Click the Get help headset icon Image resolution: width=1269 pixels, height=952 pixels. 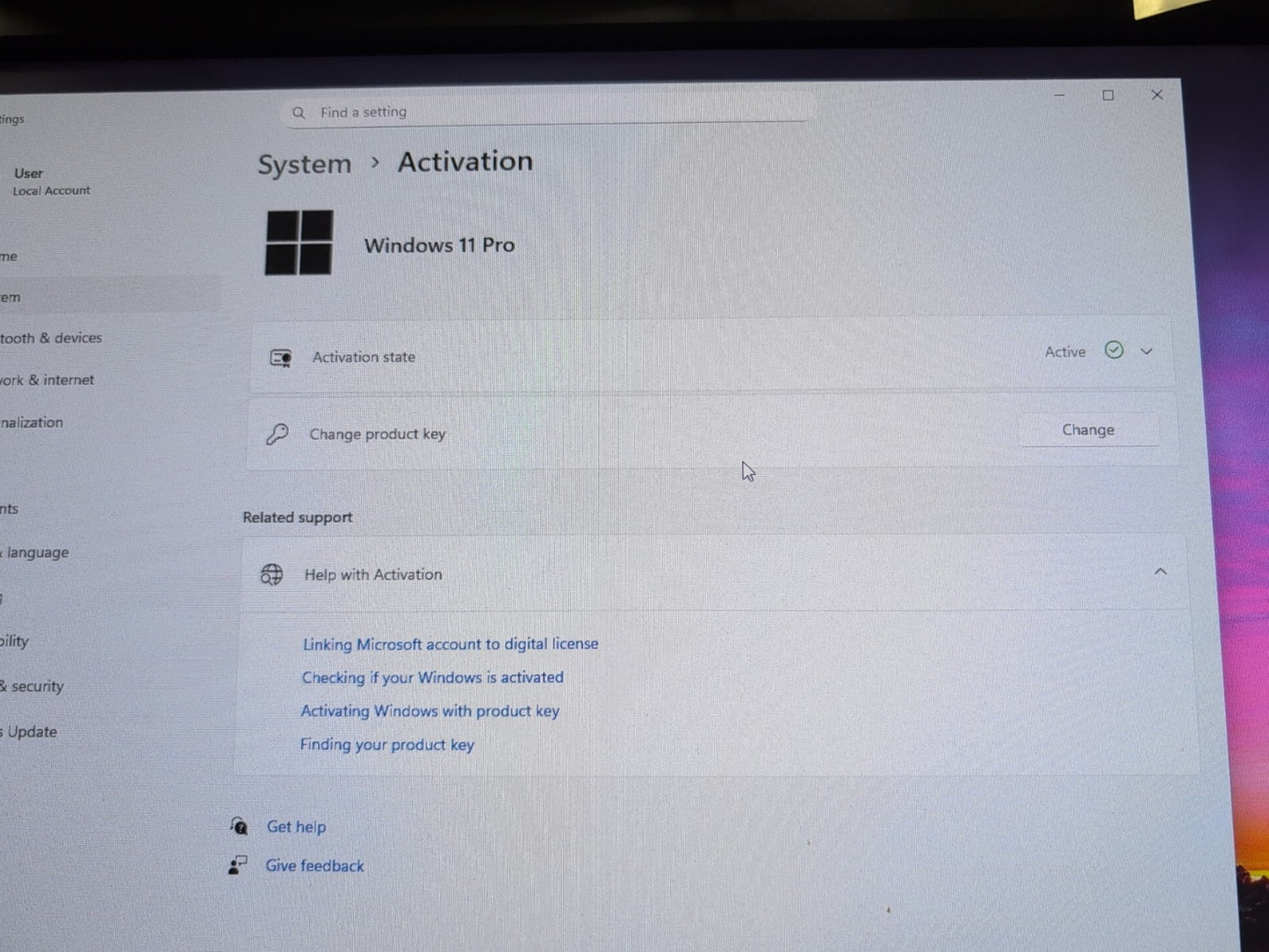point(239,826)
